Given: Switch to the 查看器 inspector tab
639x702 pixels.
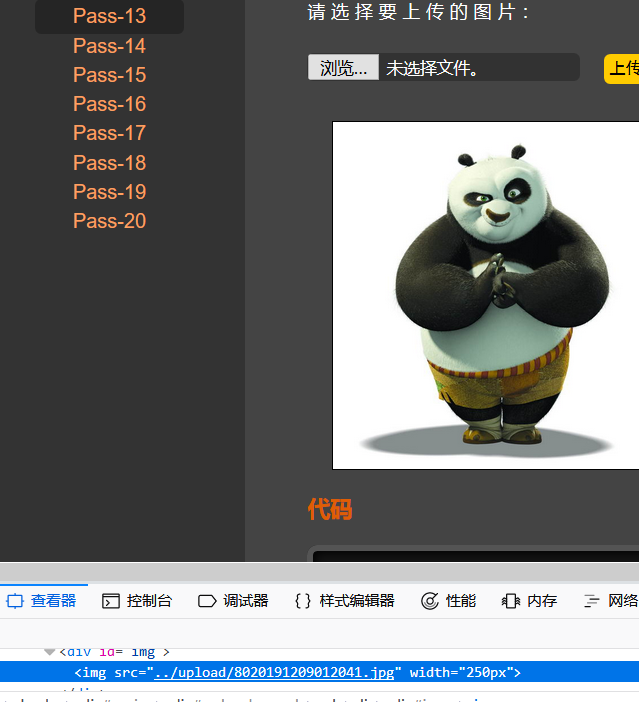Looking at the screenshot, I should (42, 600).
